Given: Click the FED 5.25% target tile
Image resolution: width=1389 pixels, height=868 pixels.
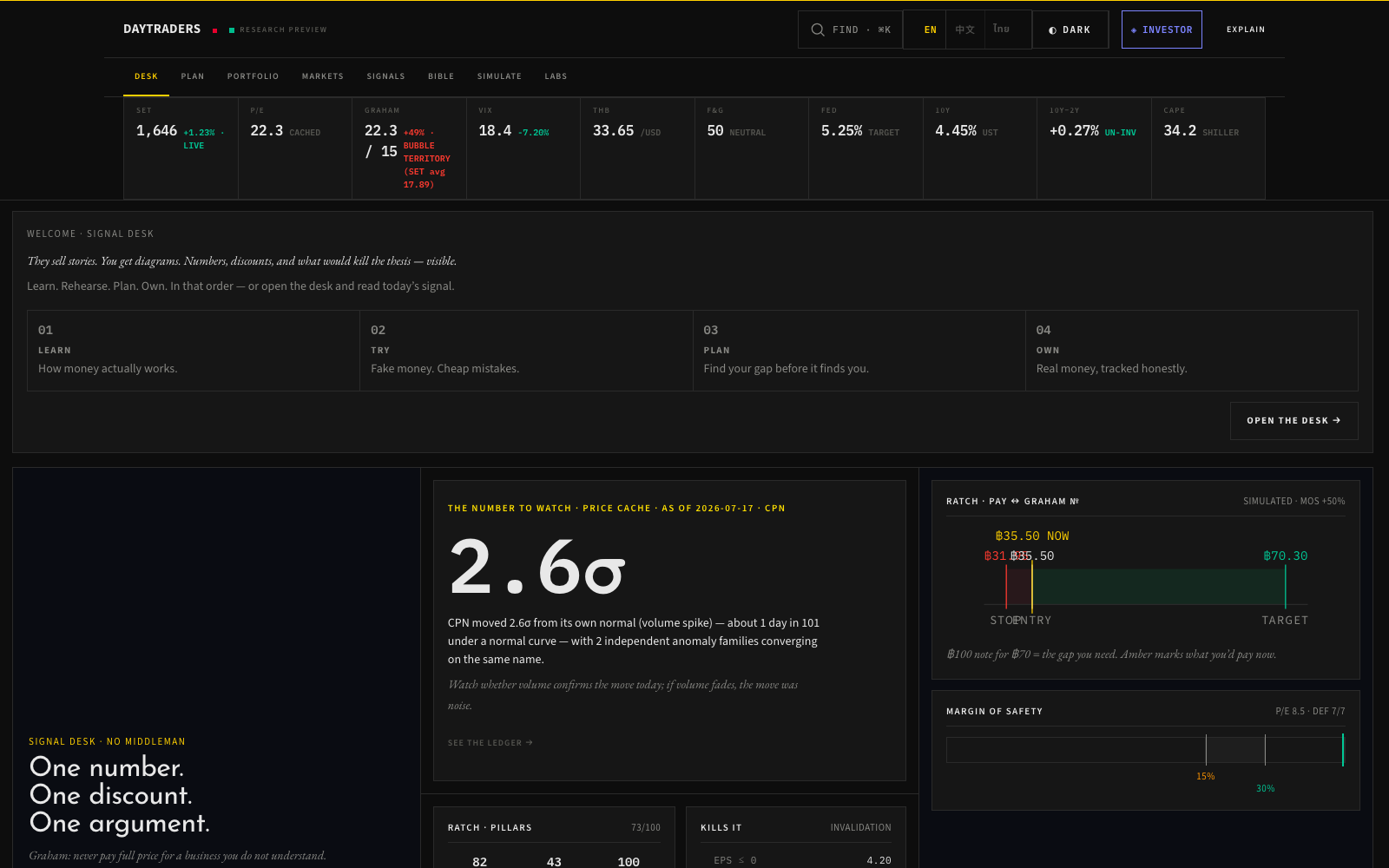Looking at the screenshot, I should click(866, 148).
